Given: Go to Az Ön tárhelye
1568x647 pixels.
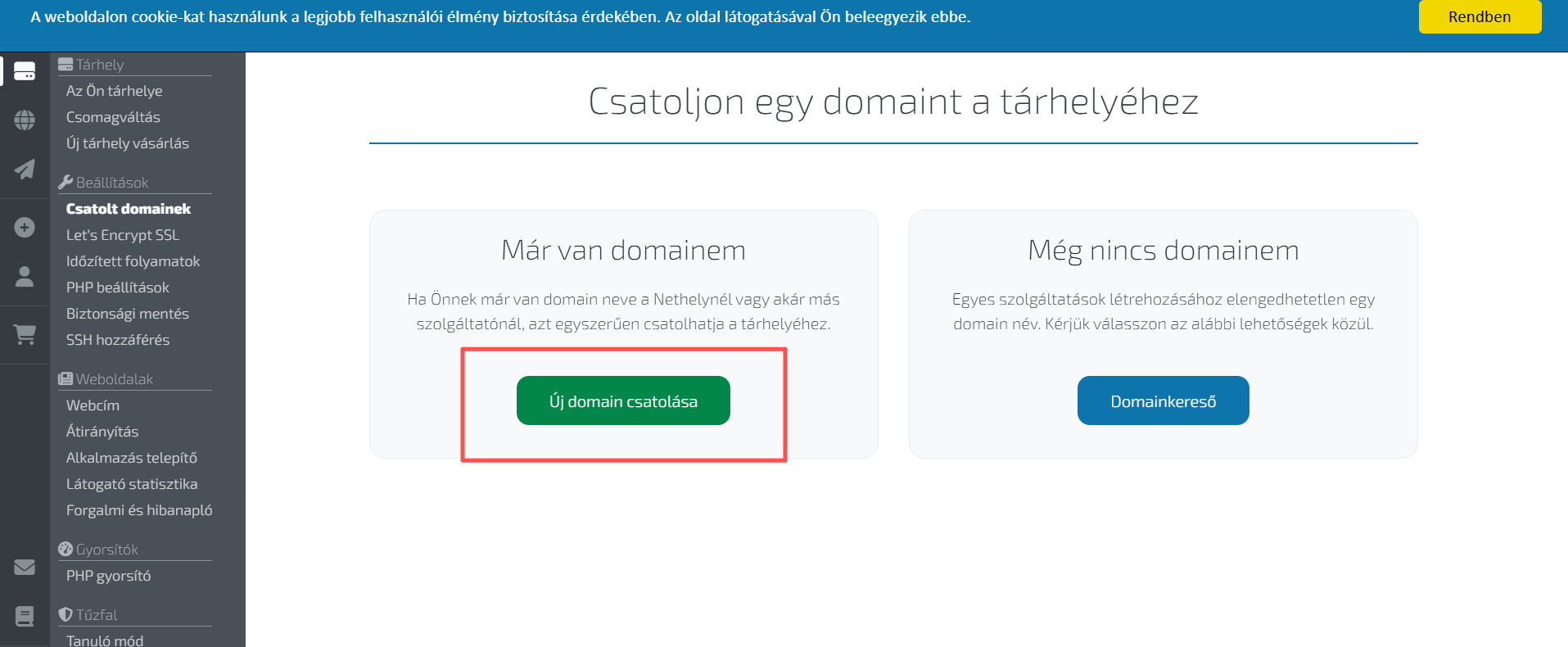Looking at the screenshot, I should click(x=115, y=91).
